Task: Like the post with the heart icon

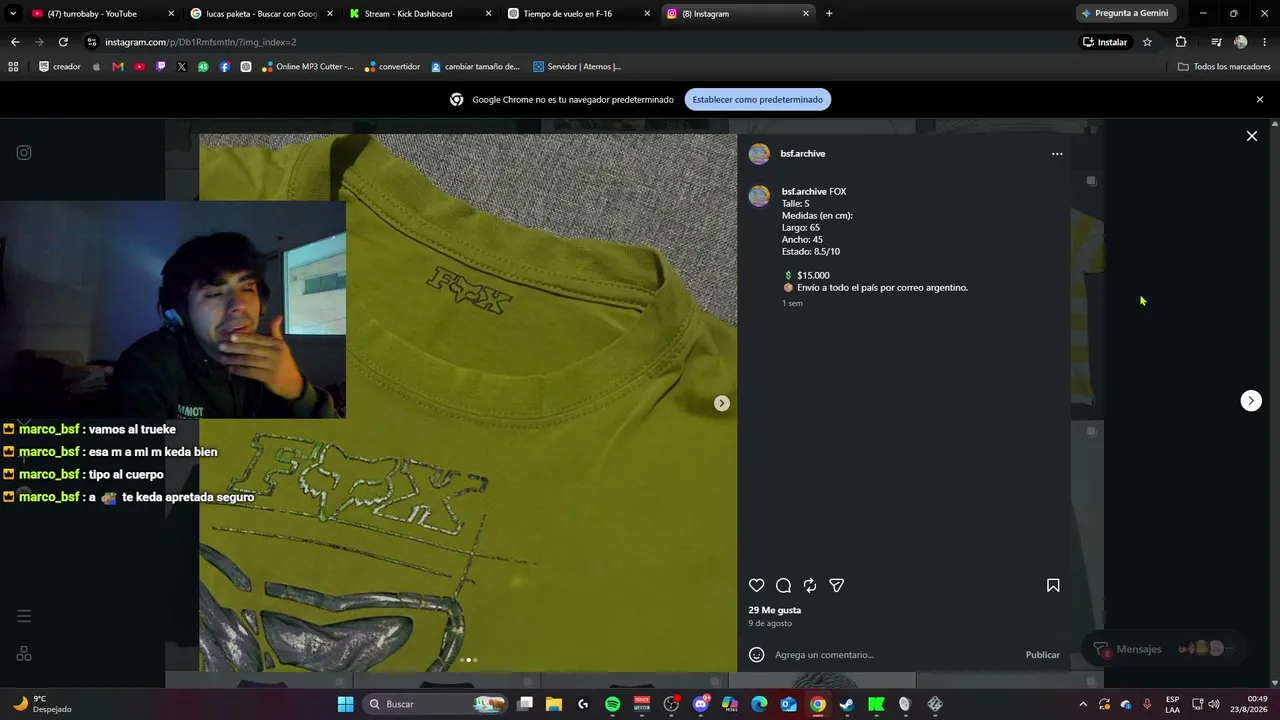Action: point(757,586)
